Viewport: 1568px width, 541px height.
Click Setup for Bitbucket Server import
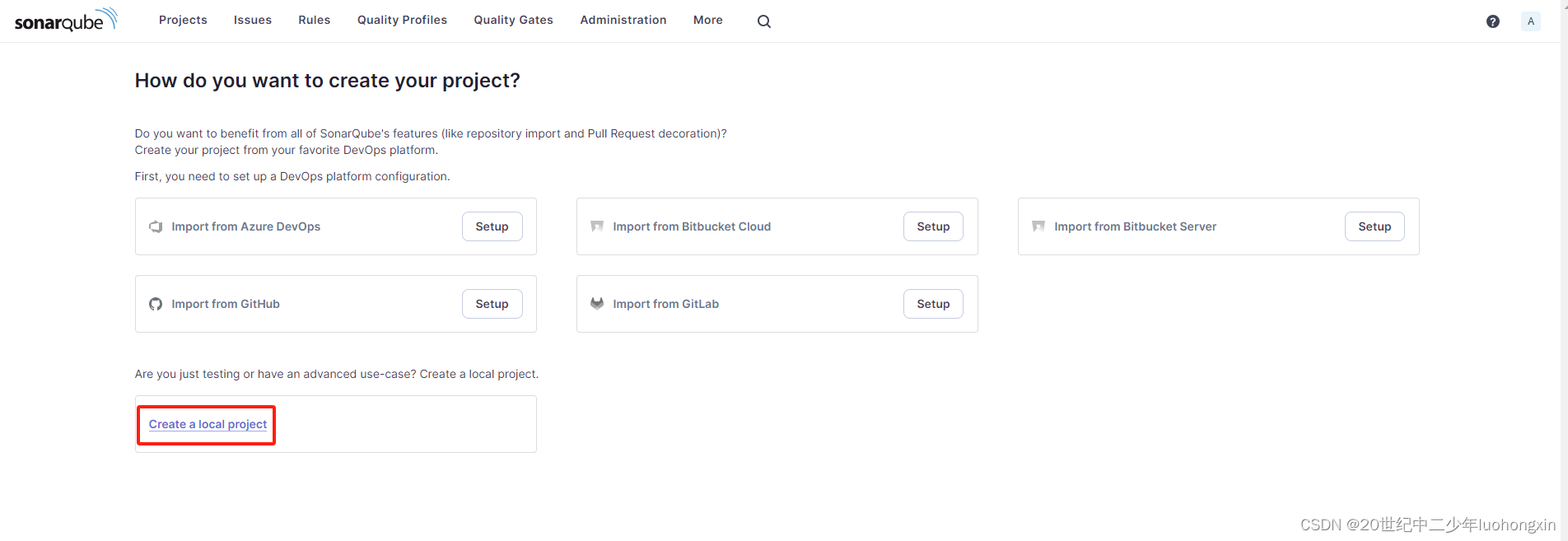pos(1375,226)
